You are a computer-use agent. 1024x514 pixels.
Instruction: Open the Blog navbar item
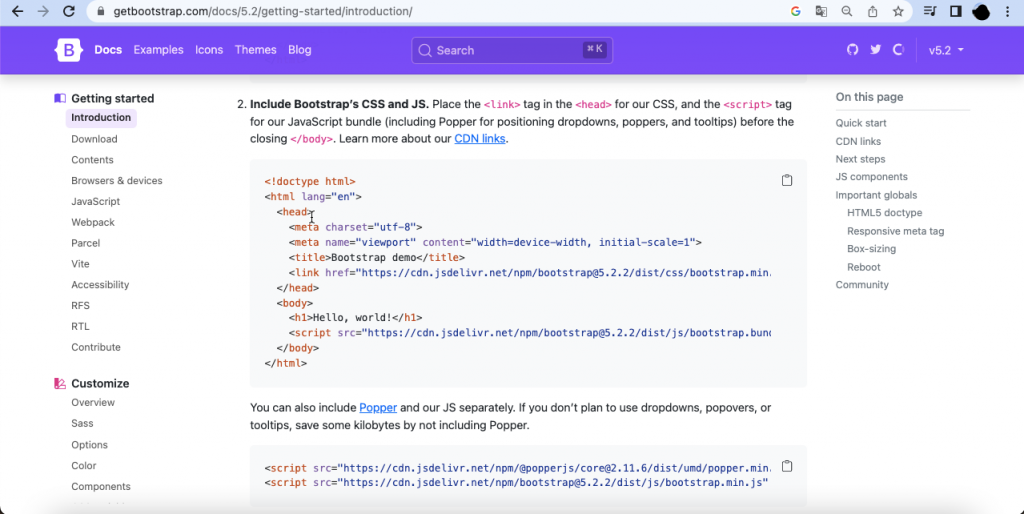[x=300, y=50]
